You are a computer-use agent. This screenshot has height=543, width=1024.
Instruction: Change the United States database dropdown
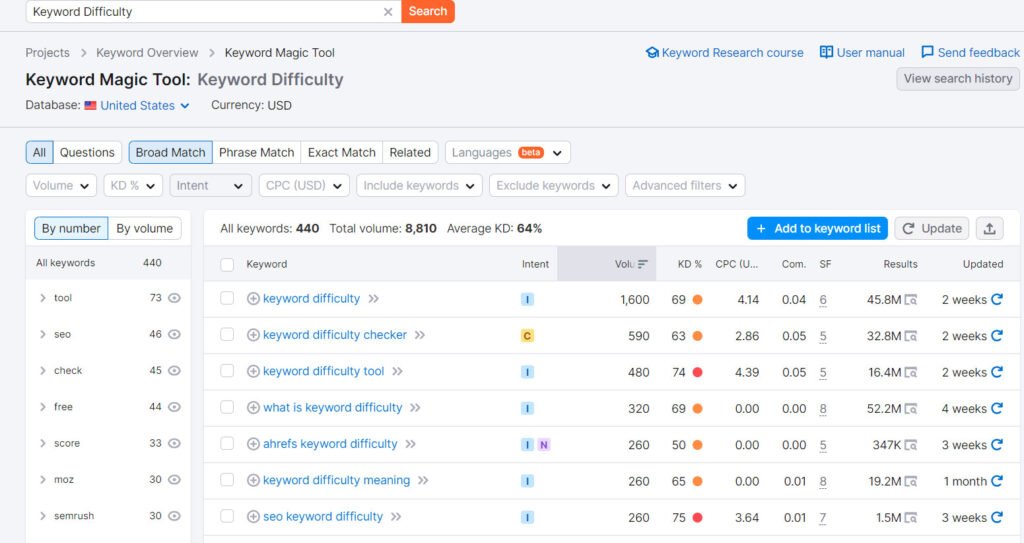[x=138, y=106]
